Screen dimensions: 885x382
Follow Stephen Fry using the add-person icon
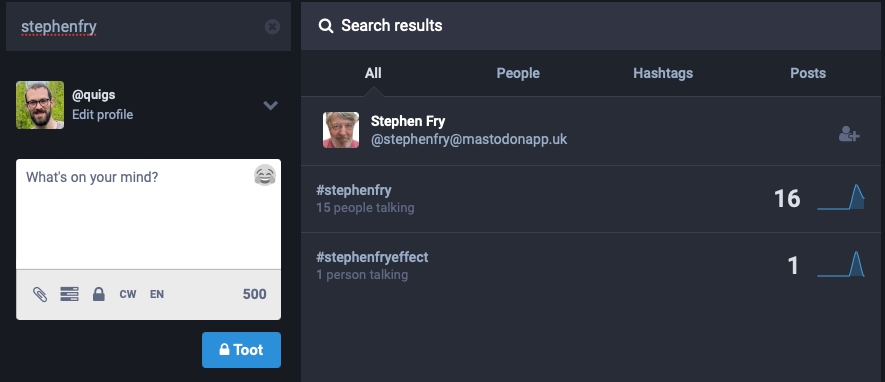849,134
